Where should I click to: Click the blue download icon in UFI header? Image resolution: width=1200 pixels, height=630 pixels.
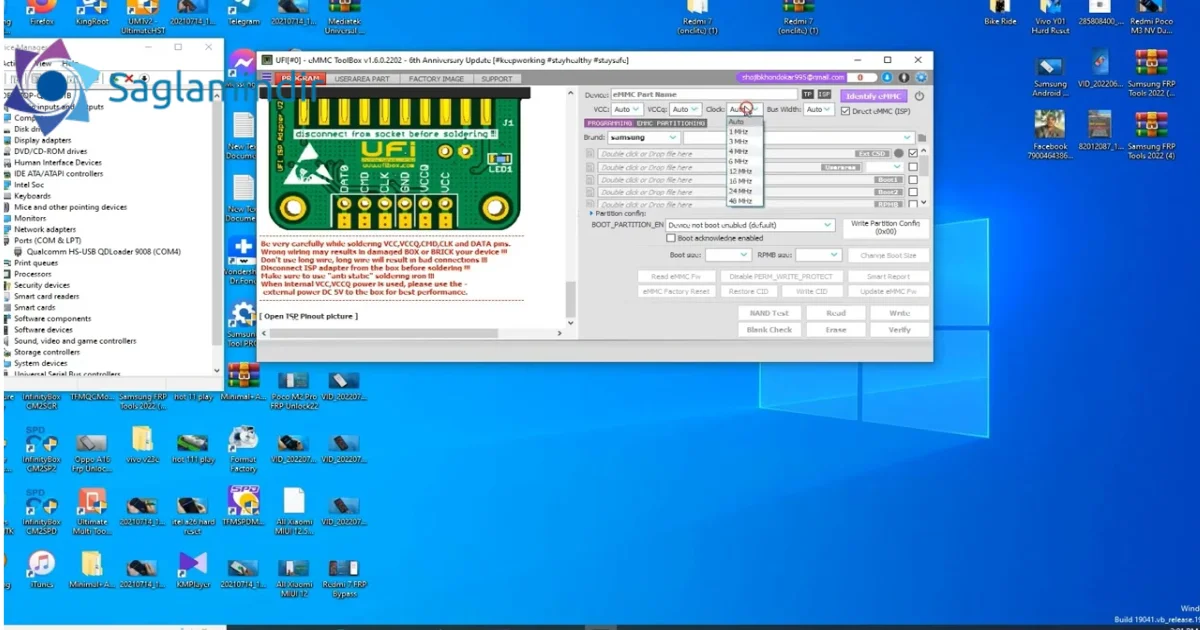(x=889, y=77)
